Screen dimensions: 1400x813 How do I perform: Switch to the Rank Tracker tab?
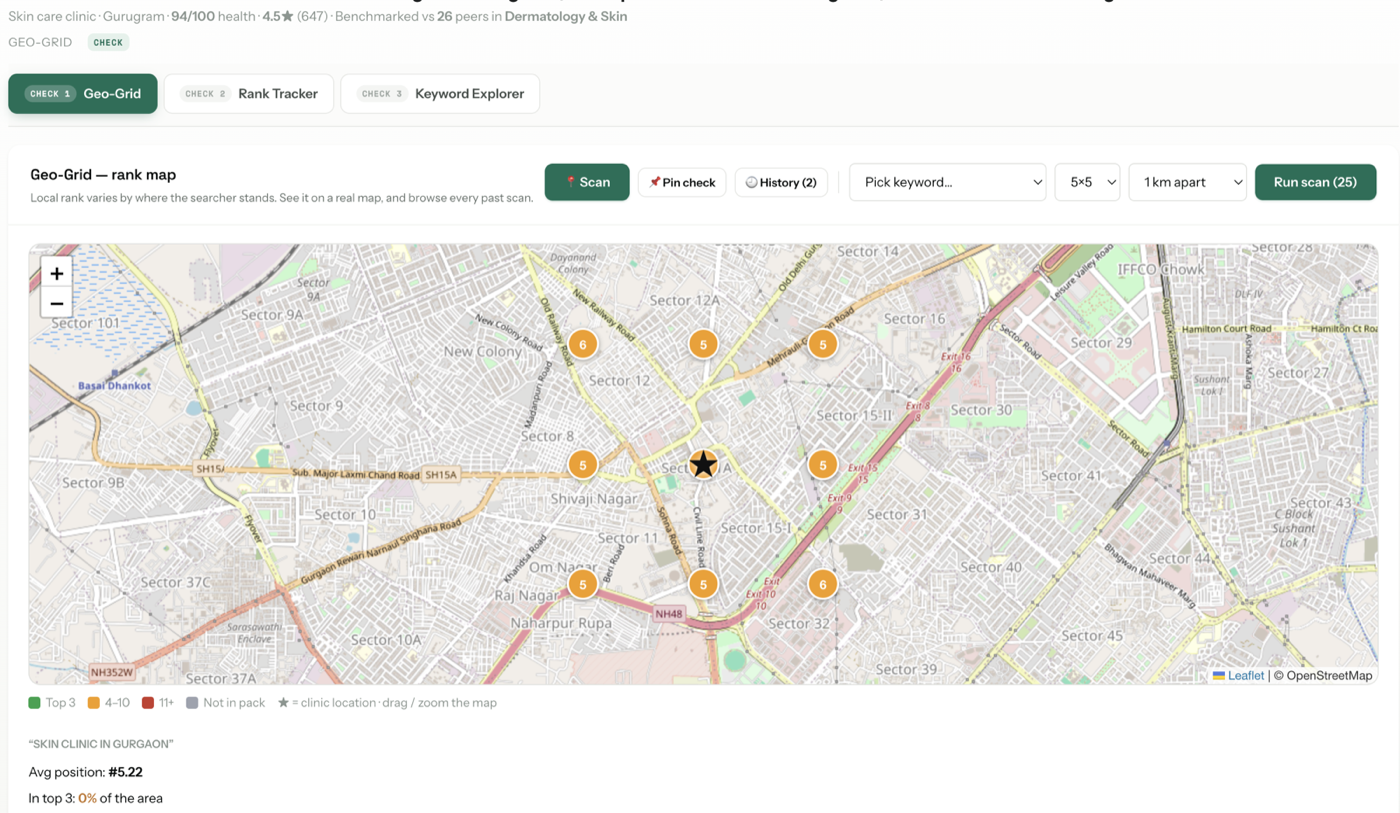249,94
